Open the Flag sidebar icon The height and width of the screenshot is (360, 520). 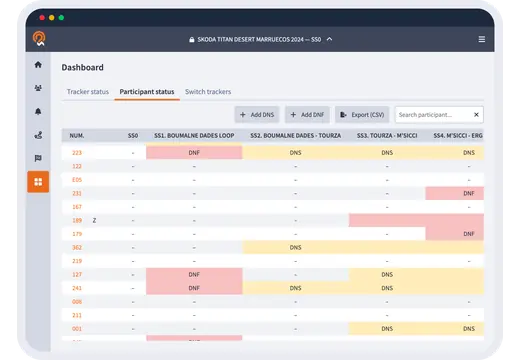pyautogui.click(x=38, y=158)
